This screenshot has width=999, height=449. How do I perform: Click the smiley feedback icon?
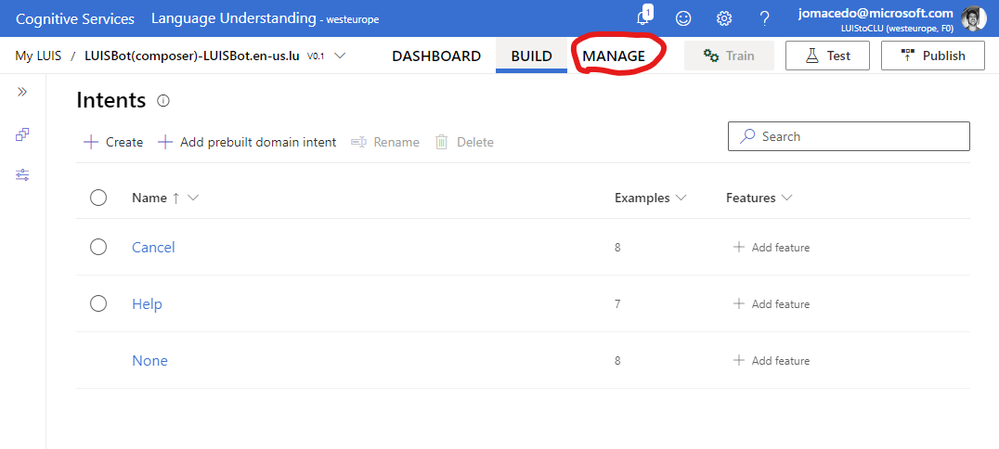click(684, 18)
